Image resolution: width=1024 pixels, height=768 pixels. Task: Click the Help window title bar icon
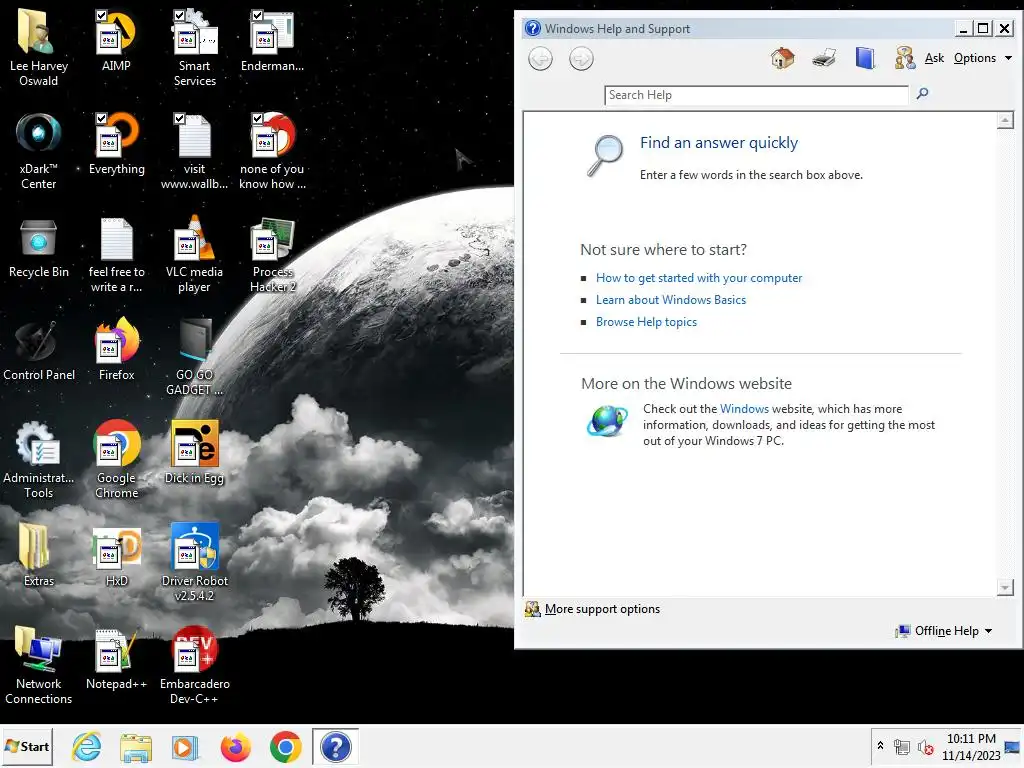tap(533, 28)
